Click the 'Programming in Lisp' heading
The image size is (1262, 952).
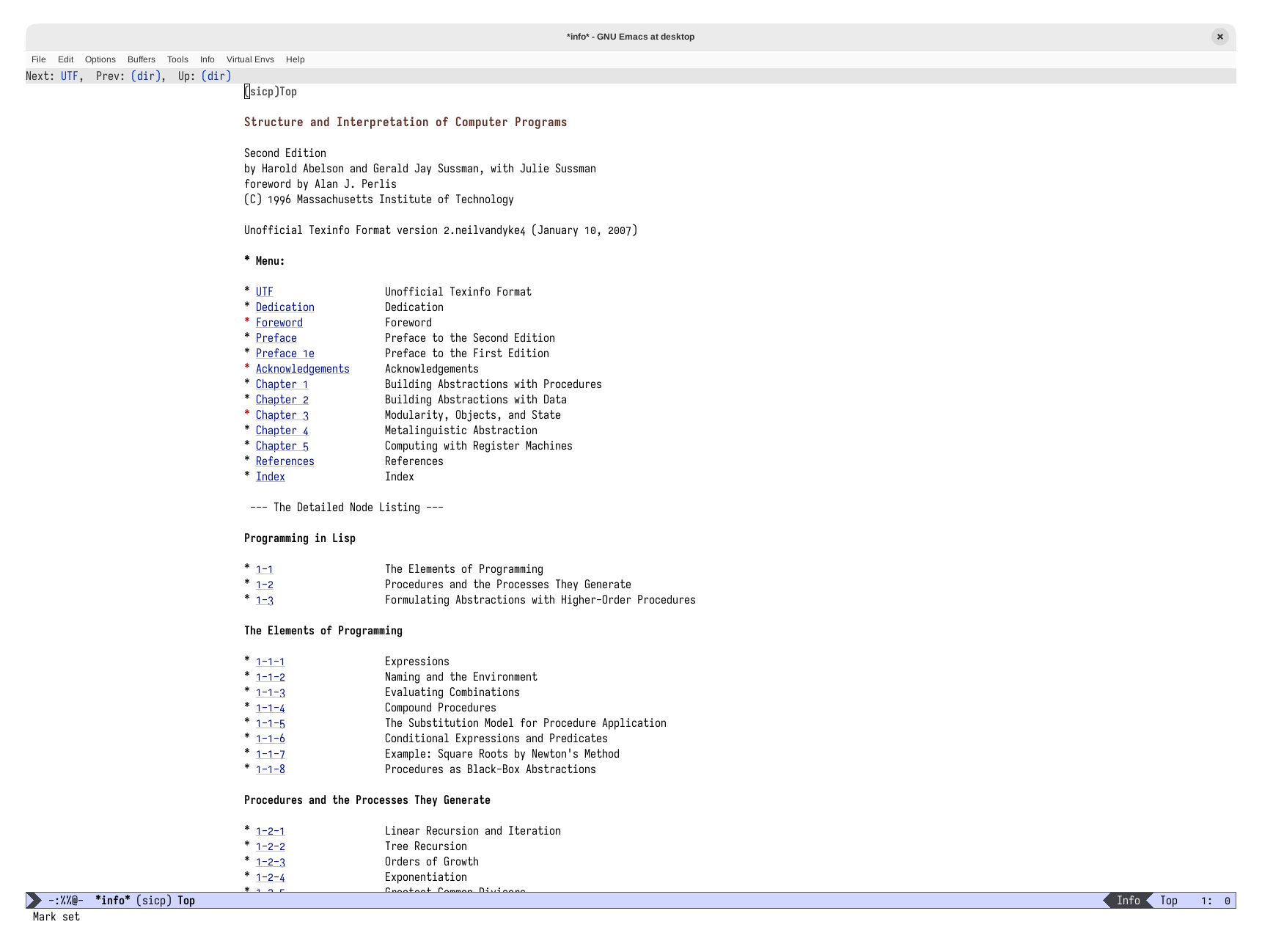point(300,538)
